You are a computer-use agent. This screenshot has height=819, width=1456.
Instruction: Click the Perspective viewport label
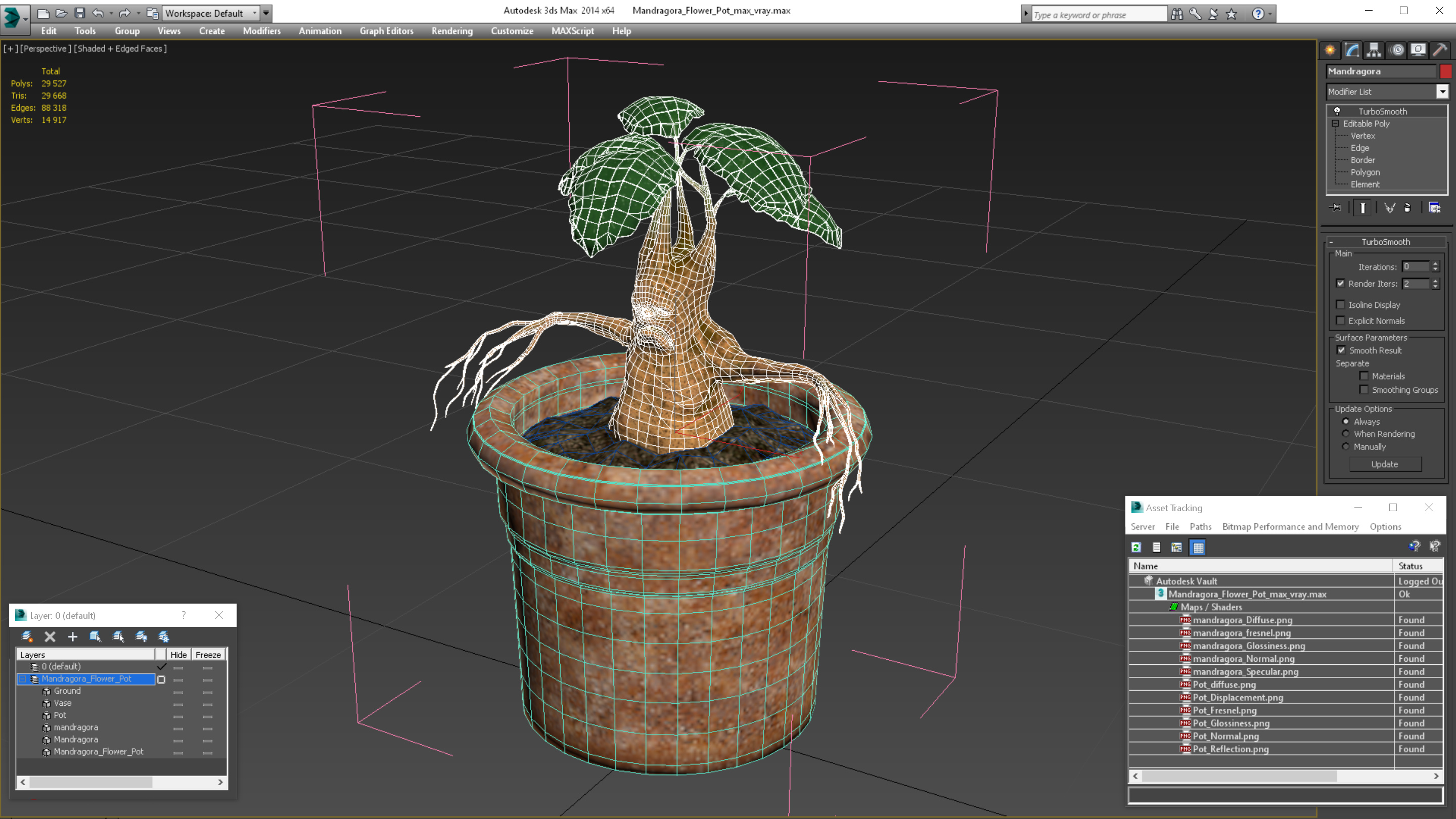click(x=46, y=49)
